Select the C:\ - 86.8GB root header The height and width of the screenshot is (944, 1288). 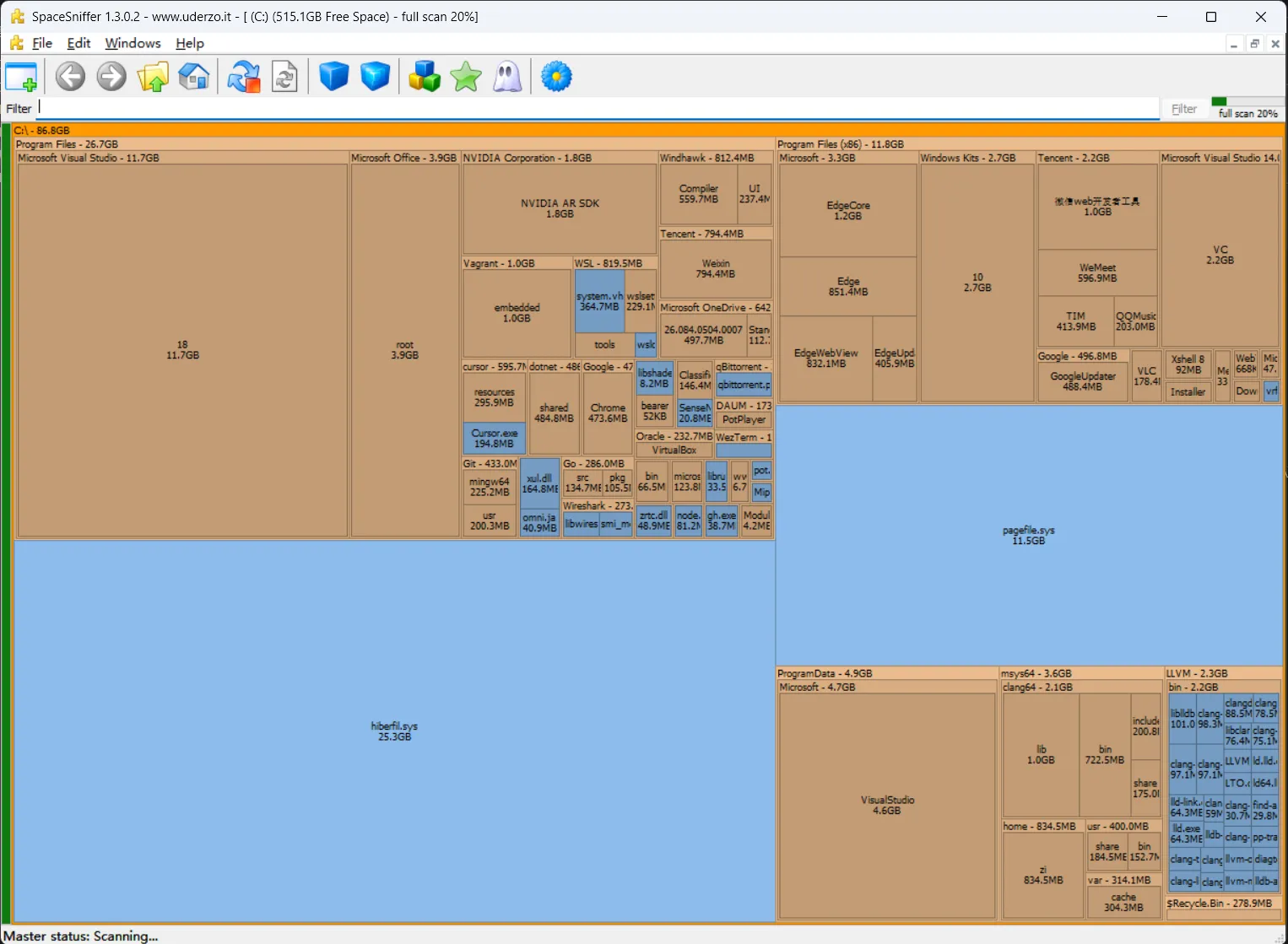pyautogui.click(x=648, y=130)
